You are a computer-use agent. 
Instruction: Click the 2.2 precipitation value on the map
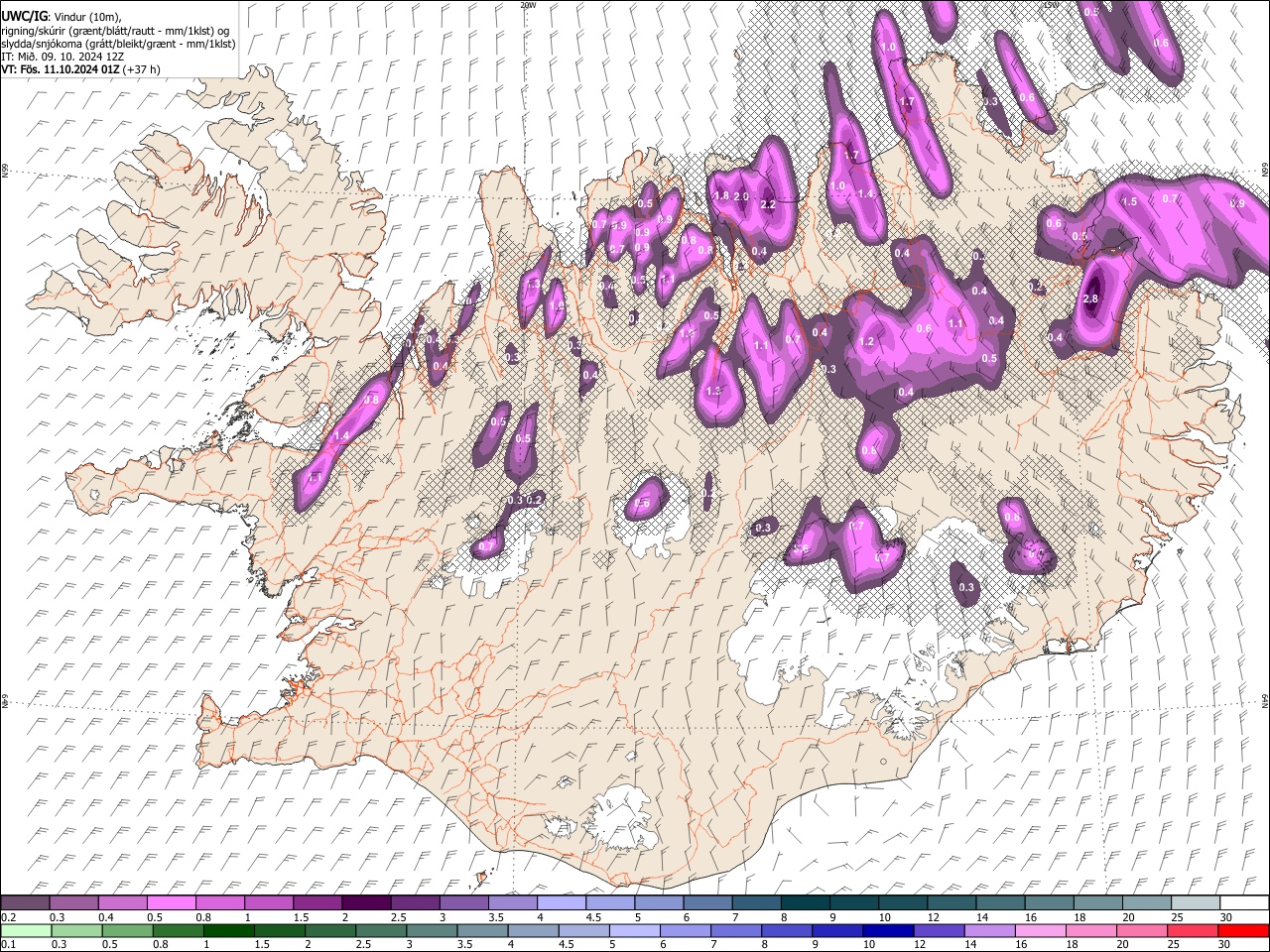click(x=767, y=204)
